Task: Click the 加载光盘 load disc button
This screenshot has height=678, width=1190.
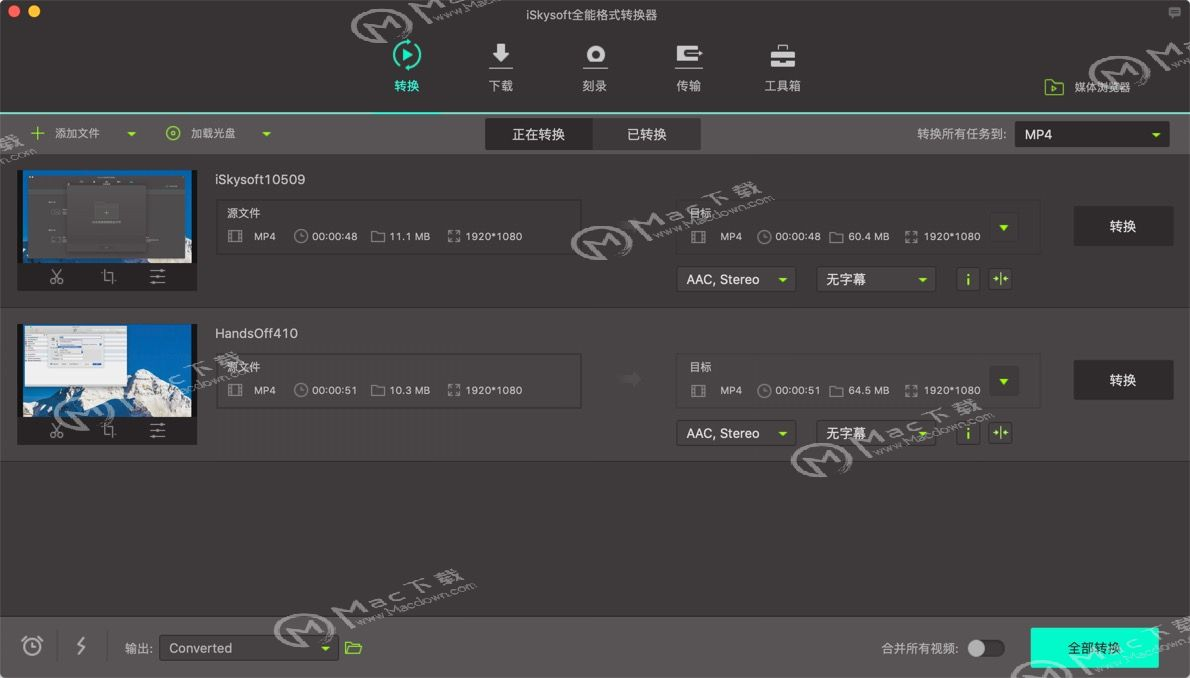Action: click(201, 134)
